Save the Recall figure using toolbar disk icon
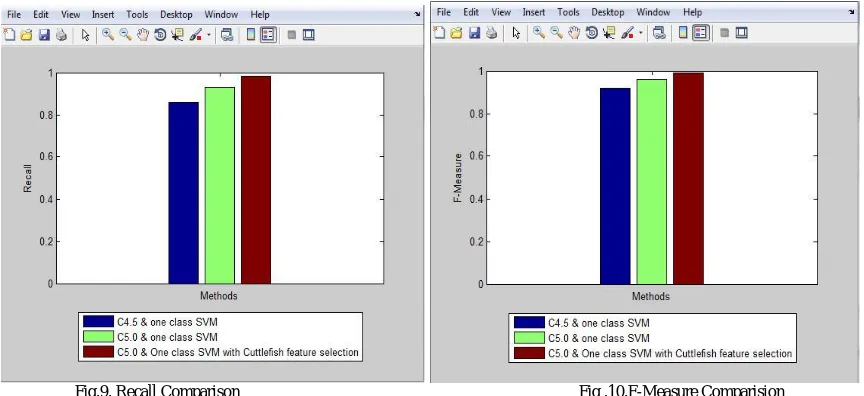This screenshot has height=396, width=864. tap(44, 35)
